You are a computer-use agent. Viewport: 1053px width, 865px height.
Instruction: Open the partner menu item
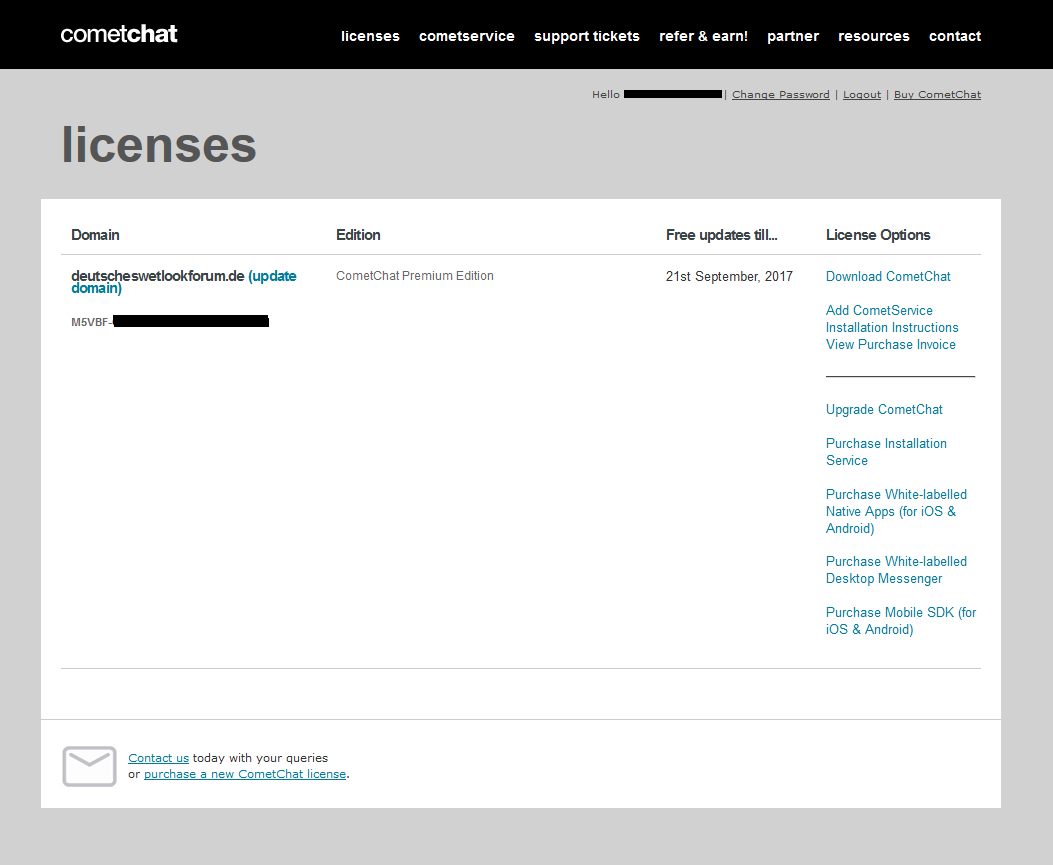coord(792,36)
